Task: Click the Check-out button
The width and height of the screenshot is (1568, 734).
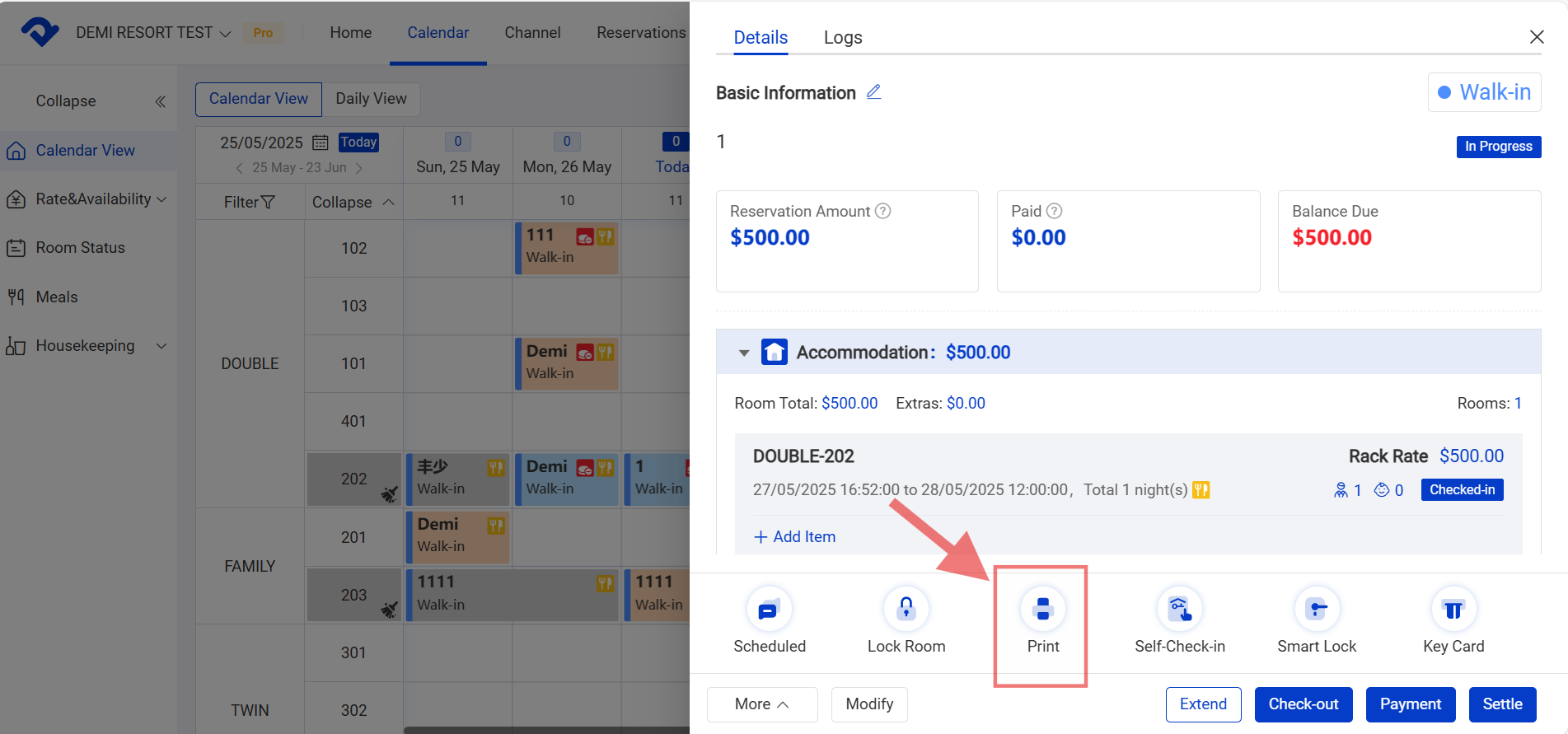Action: (x=1303, y=704)
